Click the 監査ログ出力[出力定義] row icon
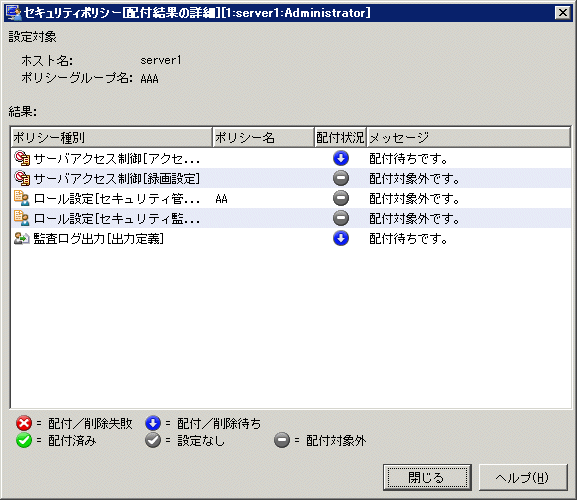Image resolution: width=577 pixels, height=500 pixels. point(22,238)
